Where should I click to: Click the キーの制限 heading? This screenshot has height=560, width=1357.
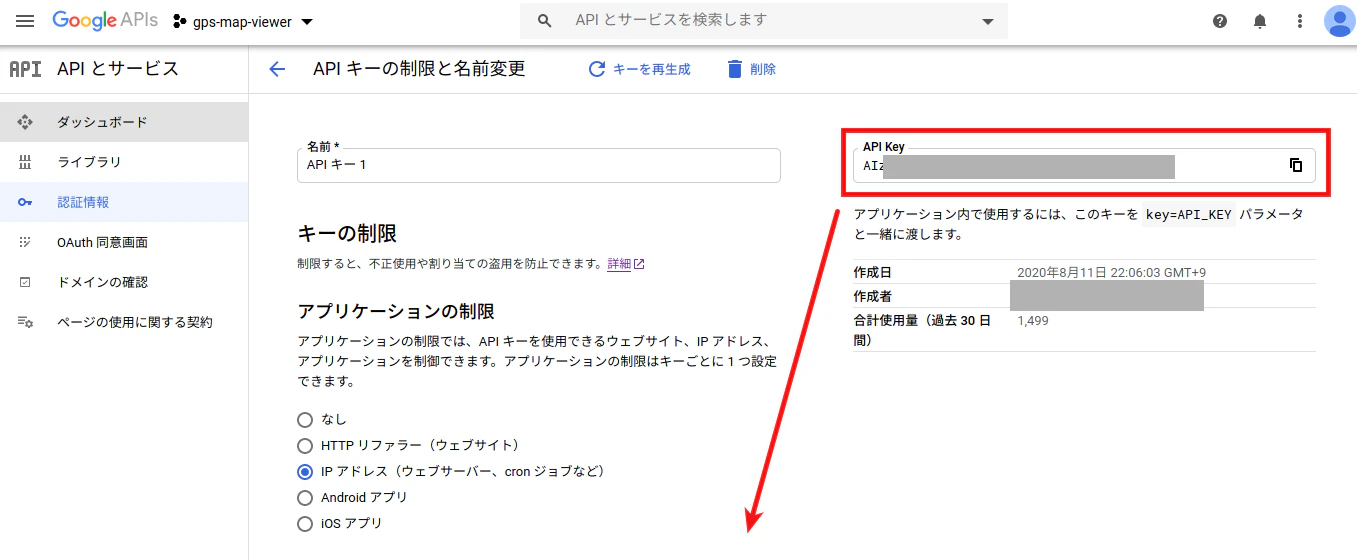(347, 233)
